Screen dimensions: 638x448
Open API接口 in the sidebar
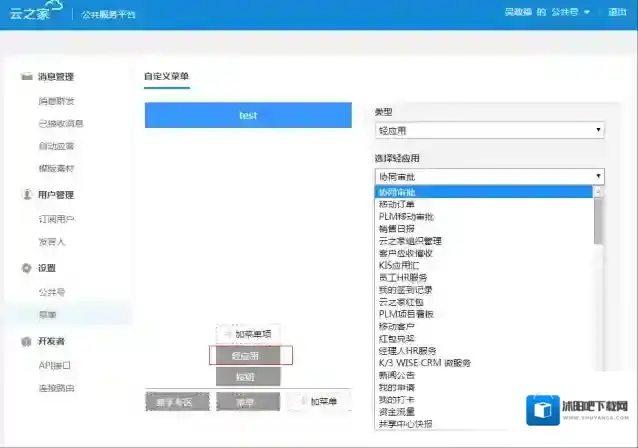tap(54, 365)
